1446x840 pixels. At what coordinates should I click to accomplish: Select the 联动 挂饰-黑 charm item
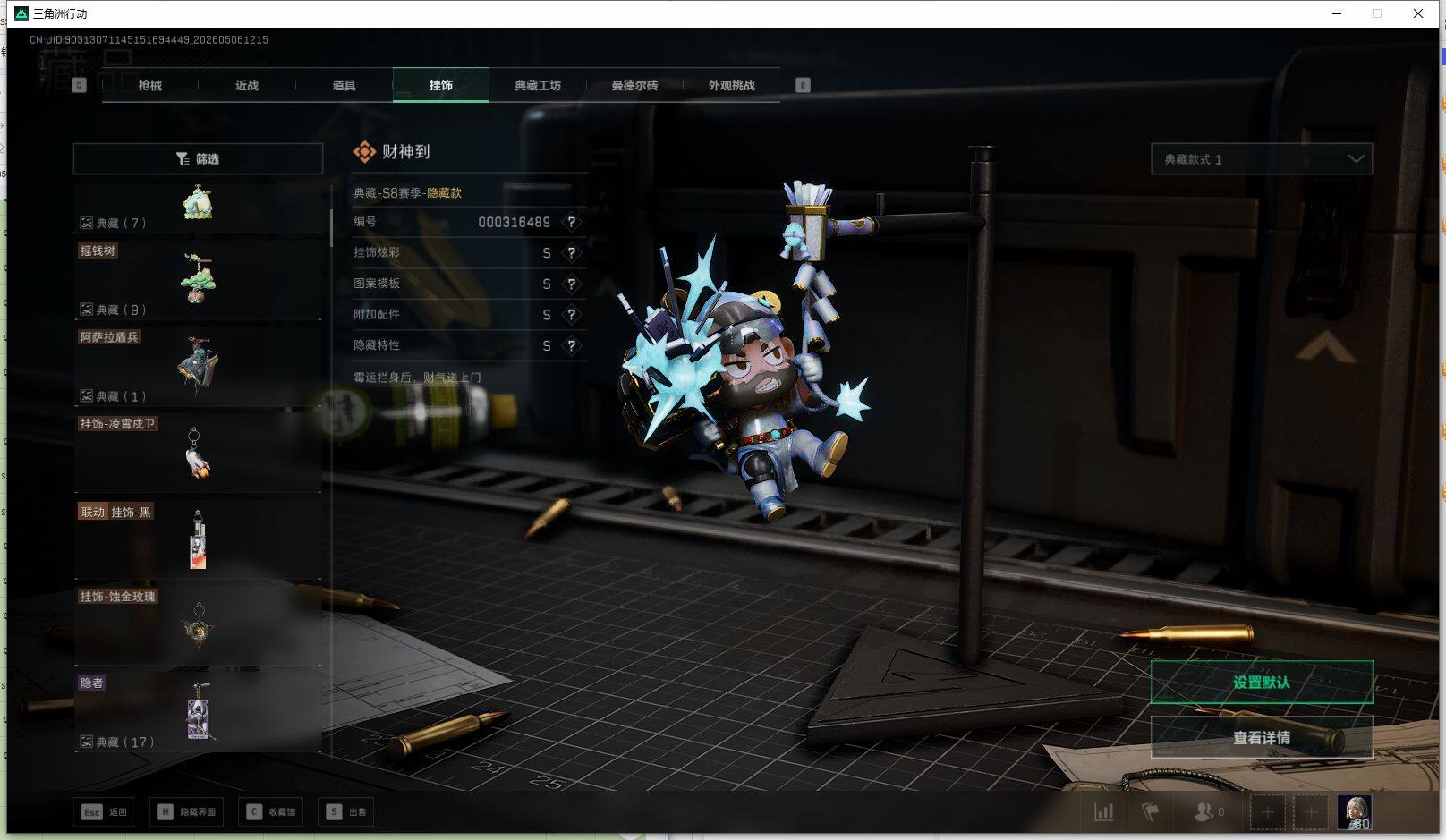click(x=198, y=539)
